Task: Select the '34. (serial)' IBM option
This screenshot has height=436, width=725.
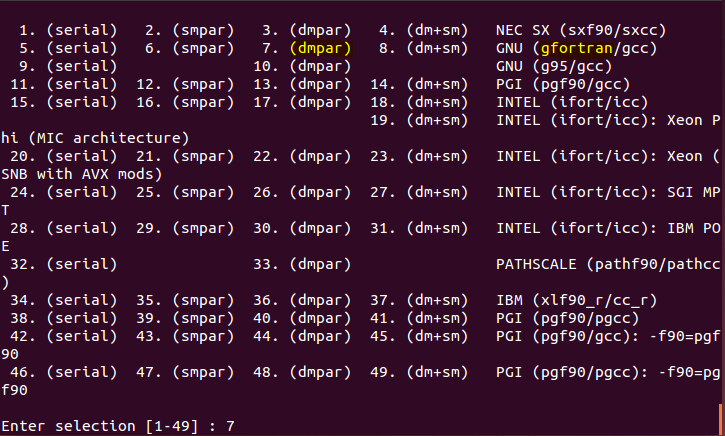Action: (63, 301)
